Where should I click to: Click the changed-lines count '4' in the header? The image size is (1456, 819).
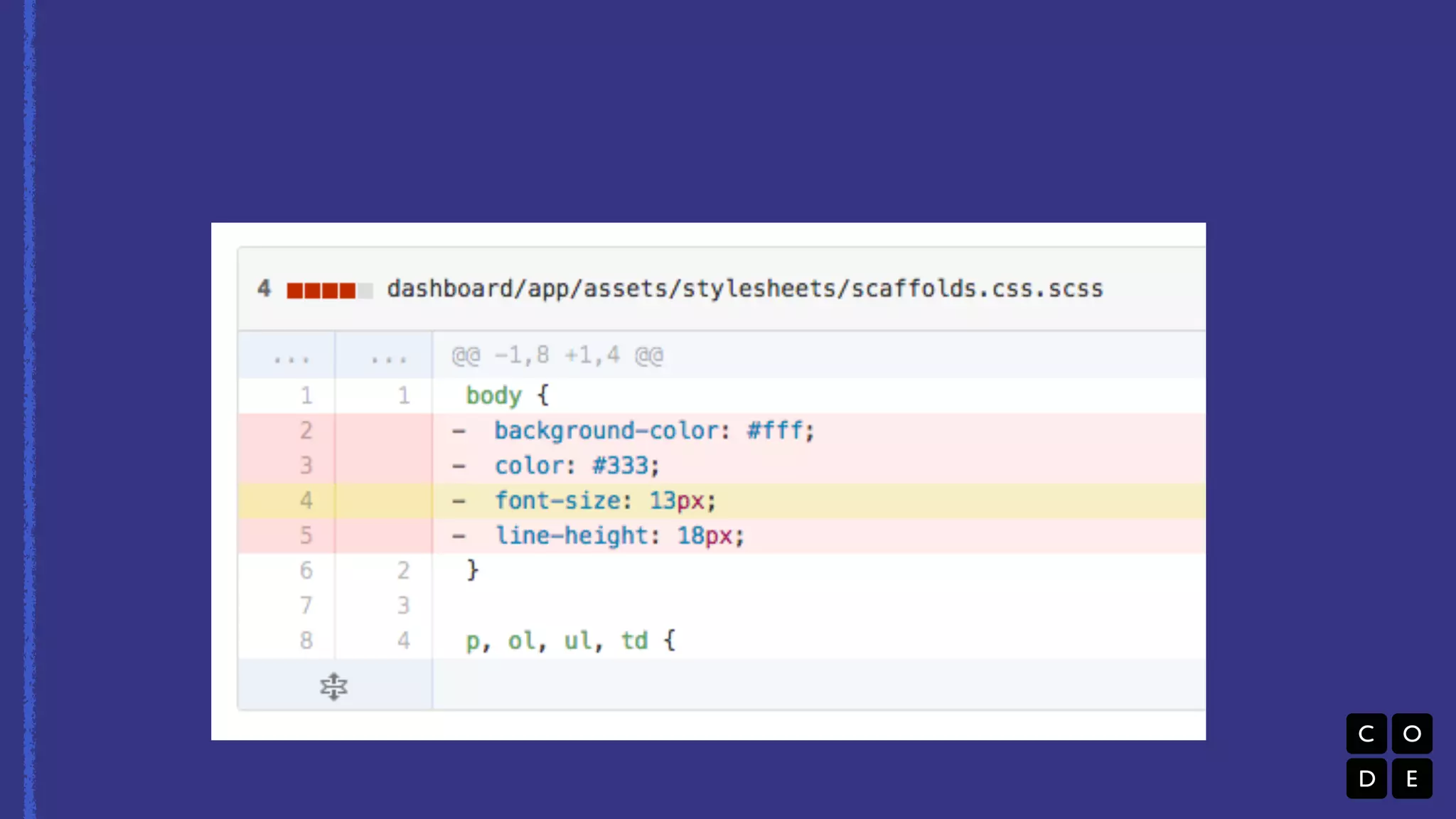264,289
